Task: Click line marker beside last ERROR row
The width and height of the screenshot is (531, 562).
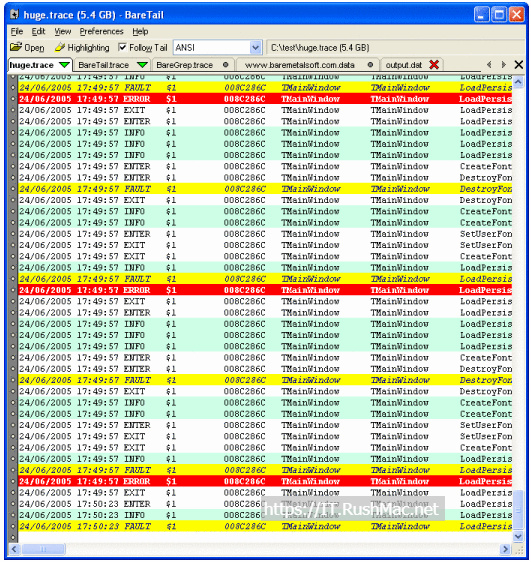Action: 13,481
